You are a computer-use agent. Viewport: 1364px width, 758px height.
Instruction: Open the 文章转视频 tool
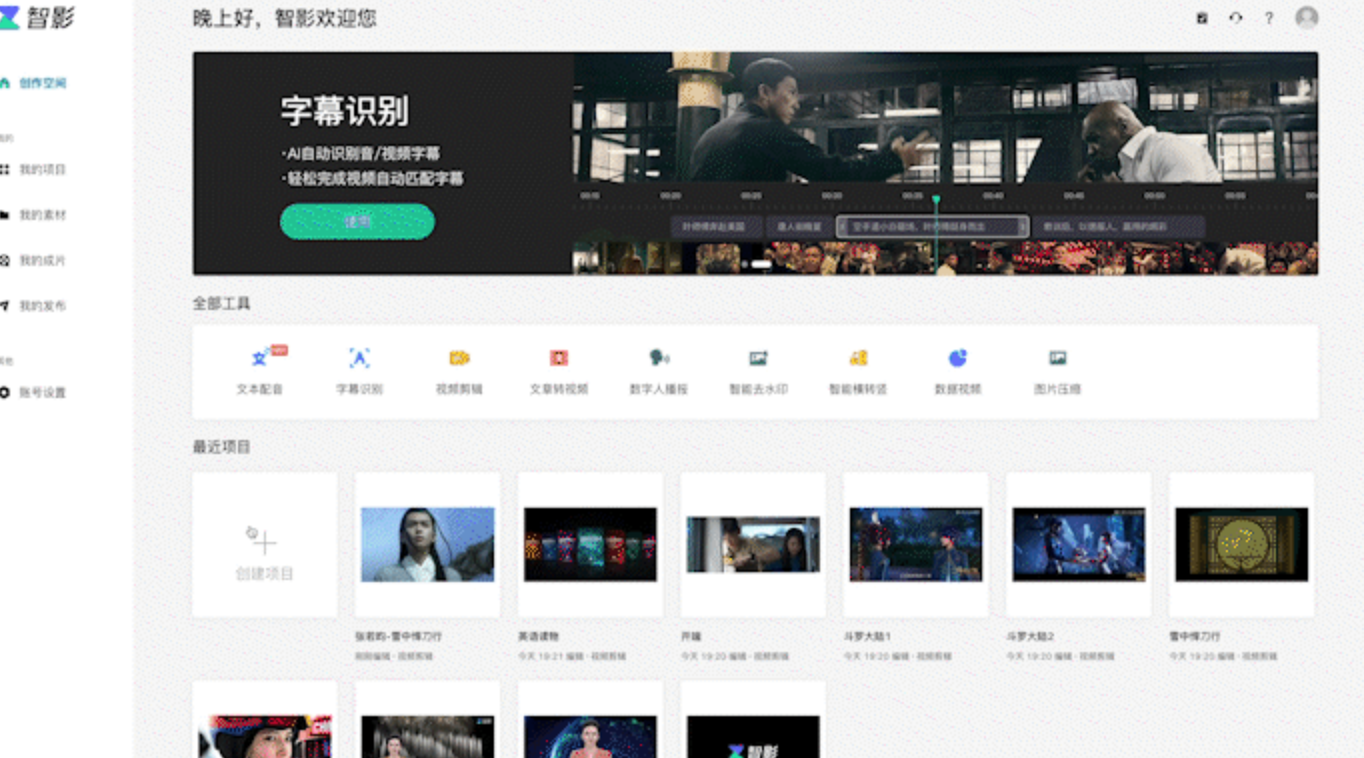click(559, 371)
